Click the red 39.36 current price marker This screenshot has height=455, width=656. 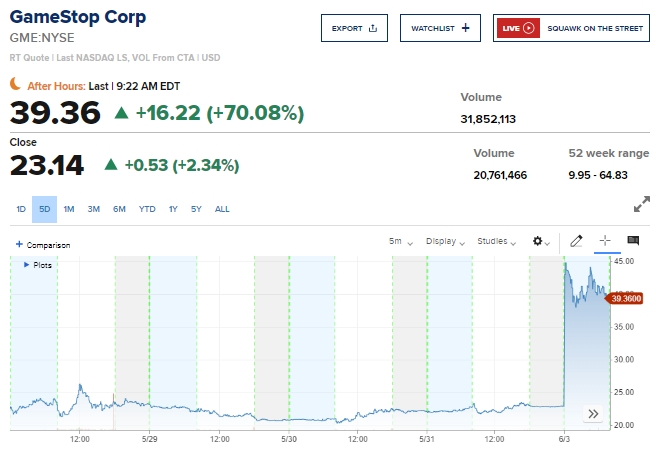click(x=625, y=298)
